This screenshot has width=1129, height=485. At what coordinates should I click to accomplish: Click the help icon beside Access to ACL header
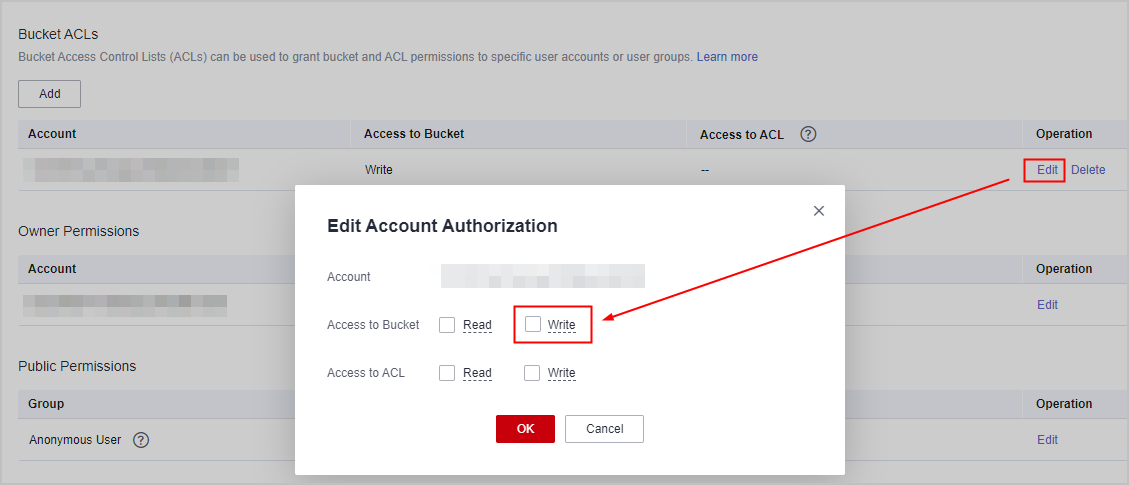[x=809, y=134]
